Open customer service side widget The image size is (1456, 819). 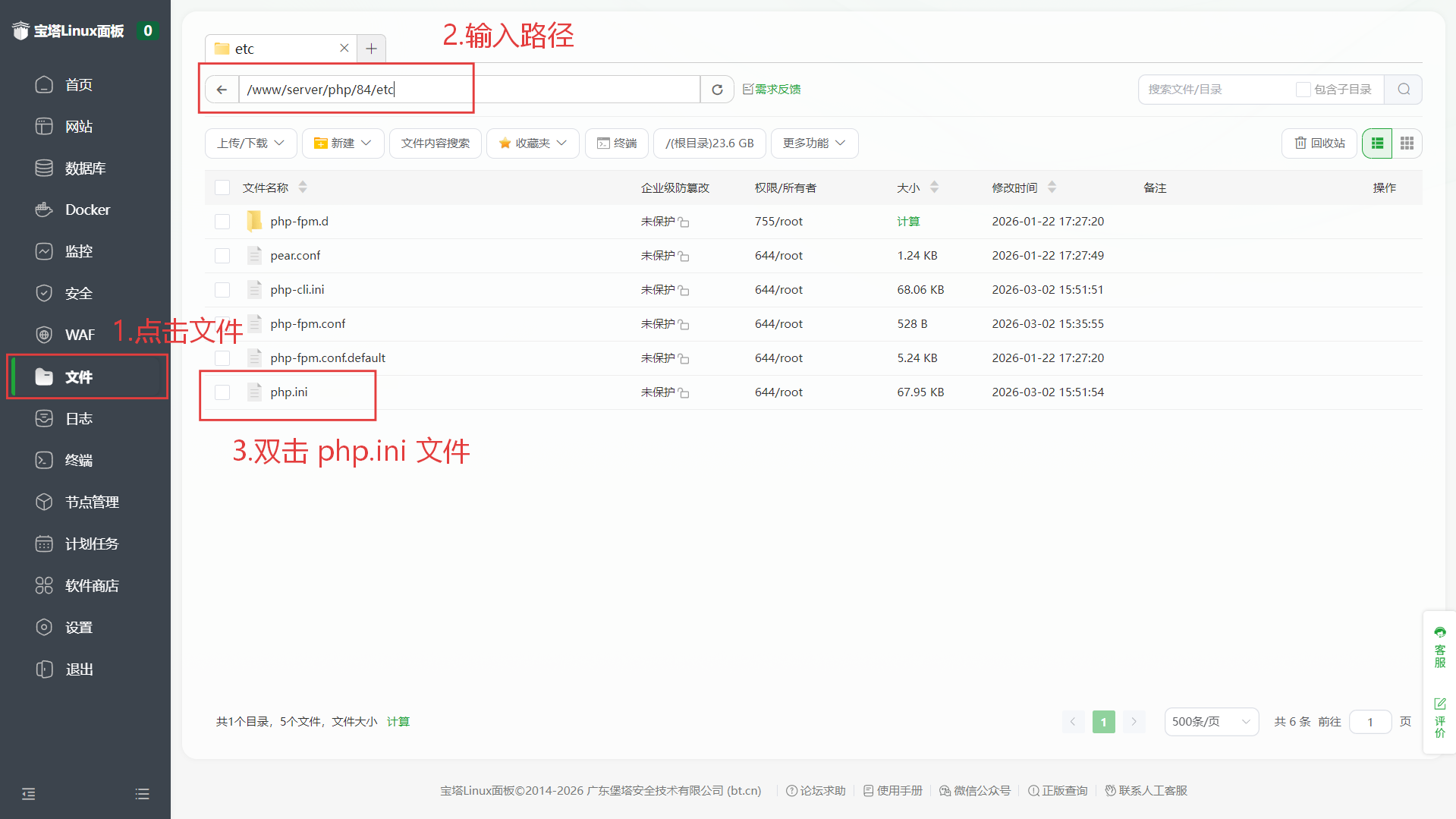[1439, 647]
